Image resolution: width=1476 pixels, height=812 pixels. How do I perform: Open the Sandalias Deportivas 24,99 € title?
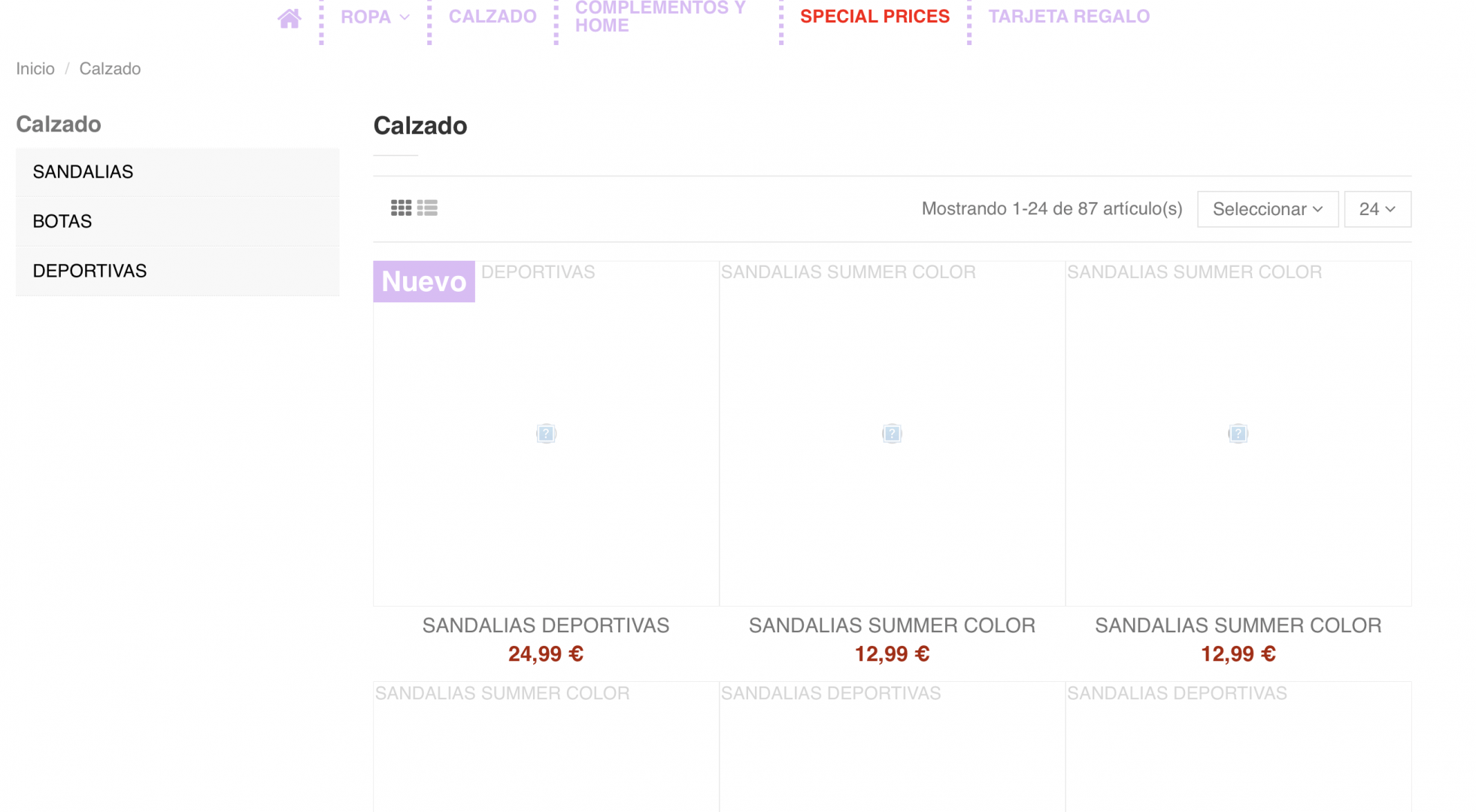(546, 626)
